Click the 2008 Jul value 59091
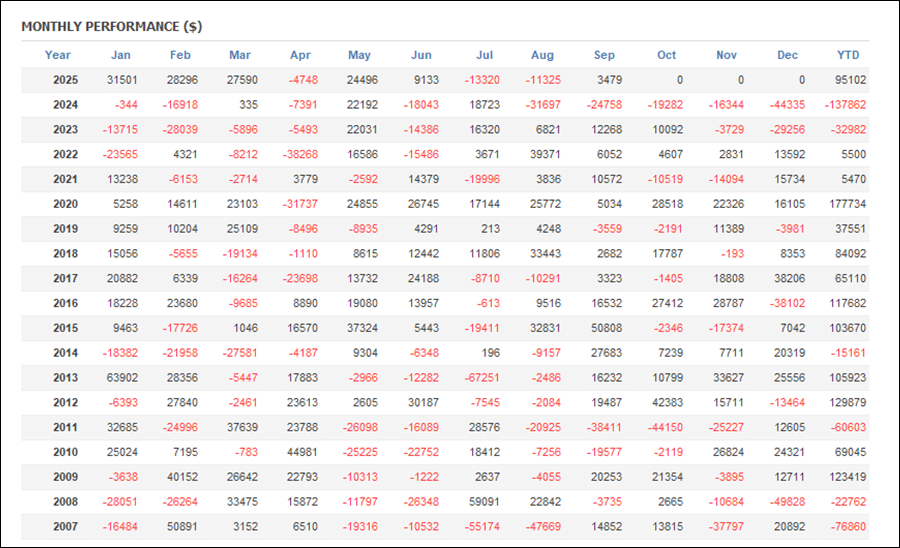The height and width of the screenshot is (548, 900). pyautogui.click(x=485, y=502)
